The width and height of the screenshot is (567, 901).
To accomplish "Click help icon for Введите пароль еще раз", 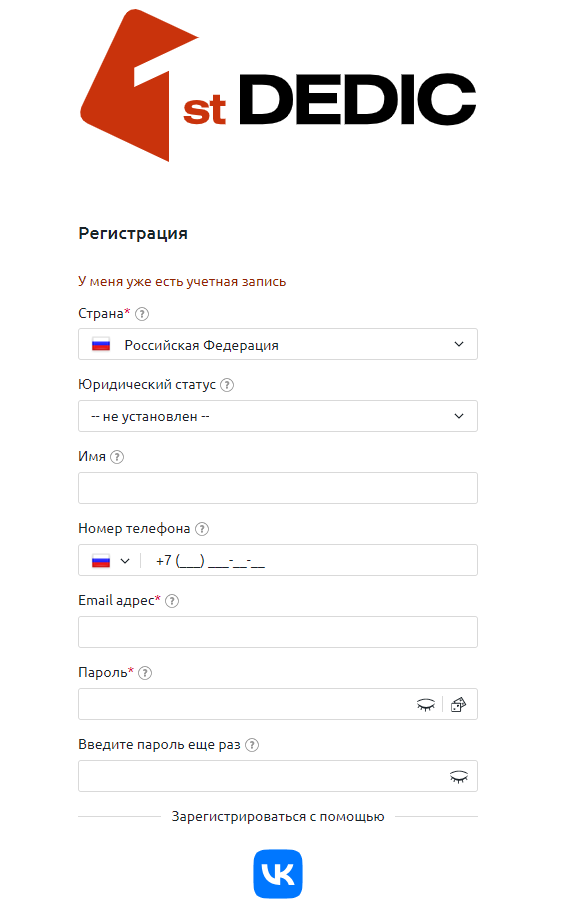I will click(252, 745).
